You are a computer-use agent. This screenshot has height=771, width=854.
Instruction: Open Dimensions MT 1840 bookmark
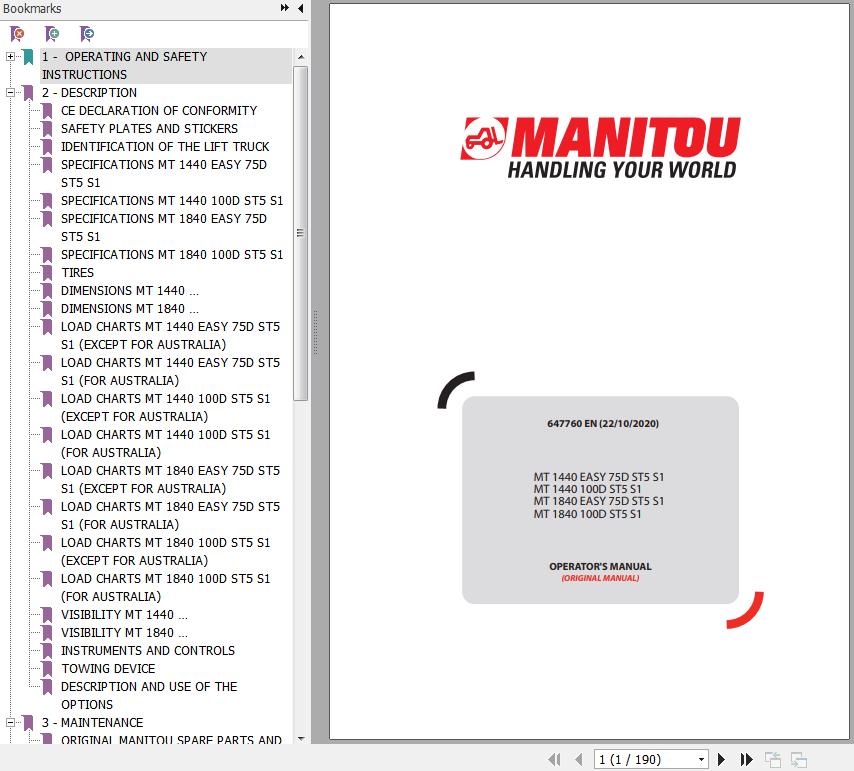130,308
